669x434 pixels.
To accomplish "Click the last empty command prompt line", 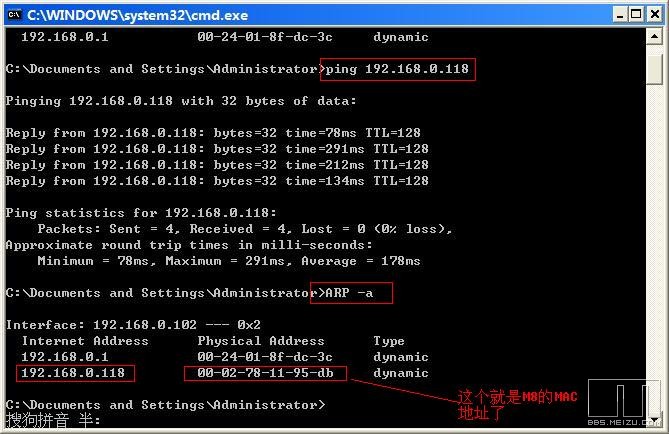I will tap(165, 405).
